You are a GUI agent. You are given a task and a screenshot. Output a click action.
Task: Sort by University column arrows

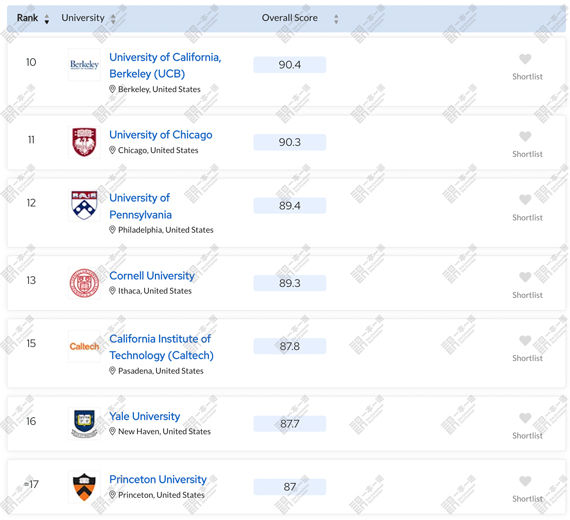(x=113, y=19)
